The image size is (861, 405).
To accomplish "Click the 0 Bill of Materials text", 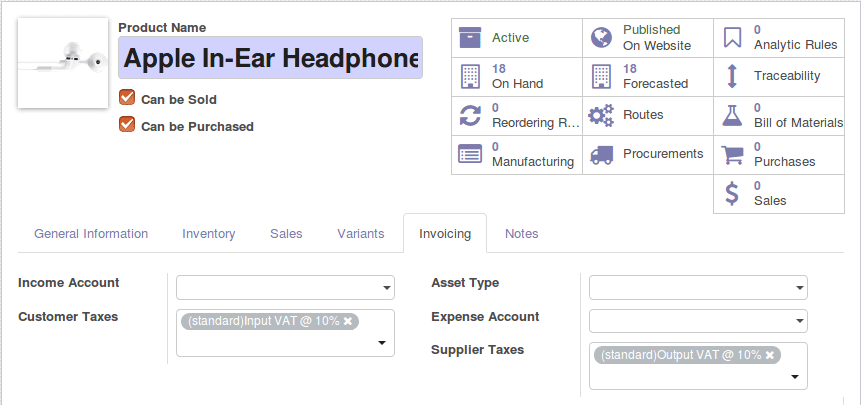I will click(798, 115).
